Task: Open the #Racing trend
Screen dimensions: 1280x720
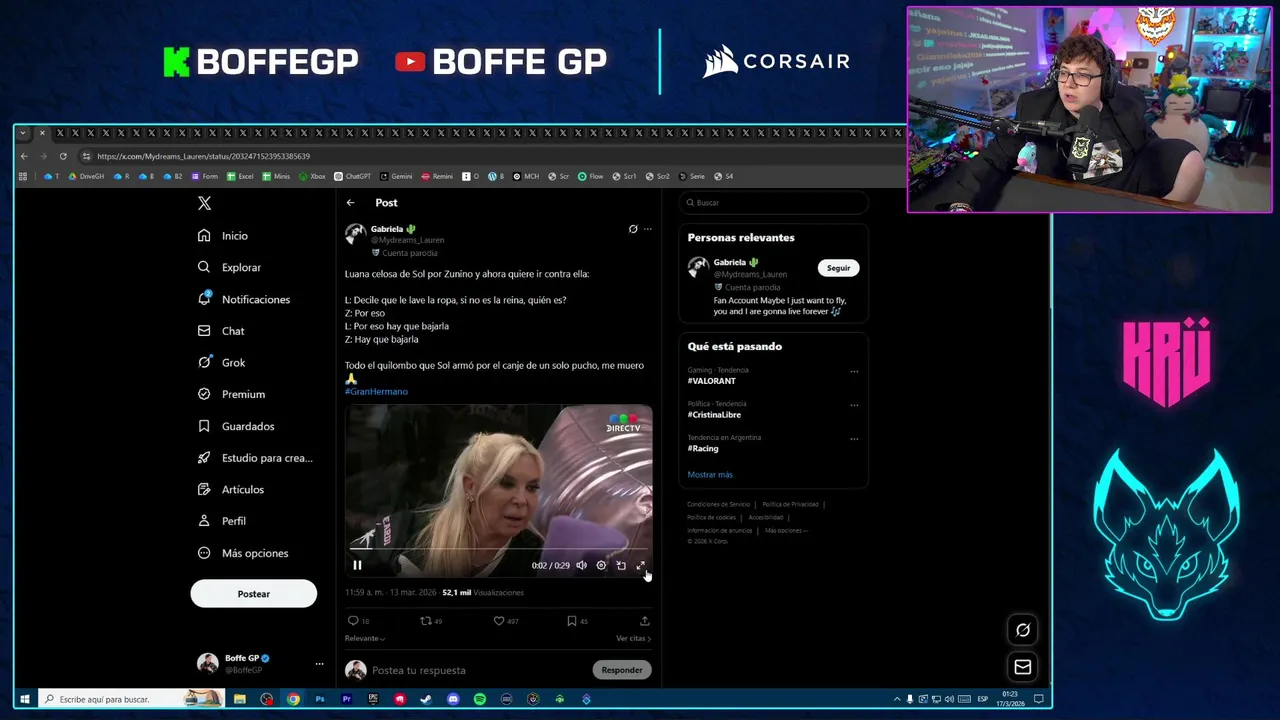Action: (x=703, y=449)
